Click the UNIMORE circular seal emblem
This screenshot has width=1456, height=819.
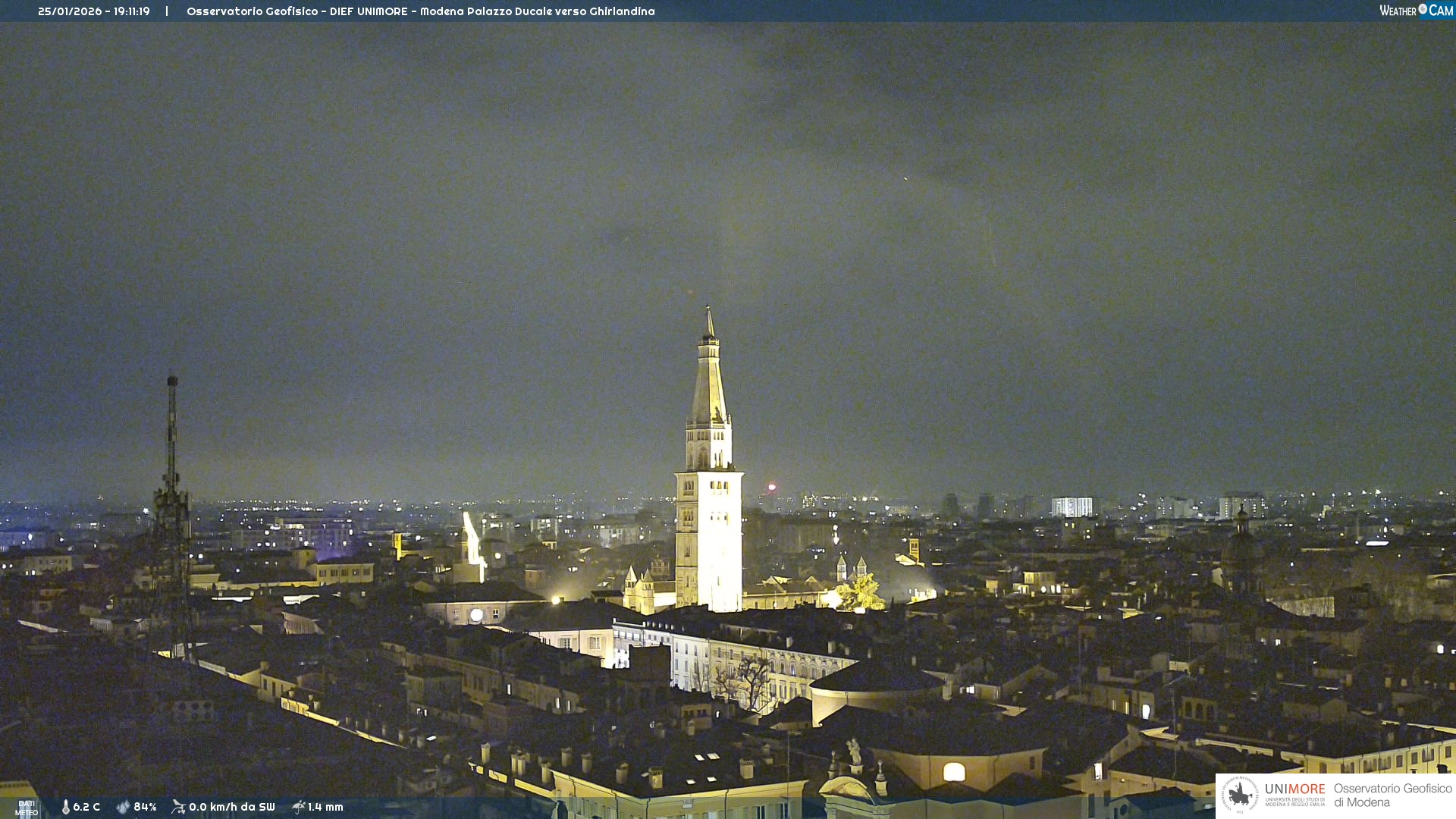(x=1240, y=795)
